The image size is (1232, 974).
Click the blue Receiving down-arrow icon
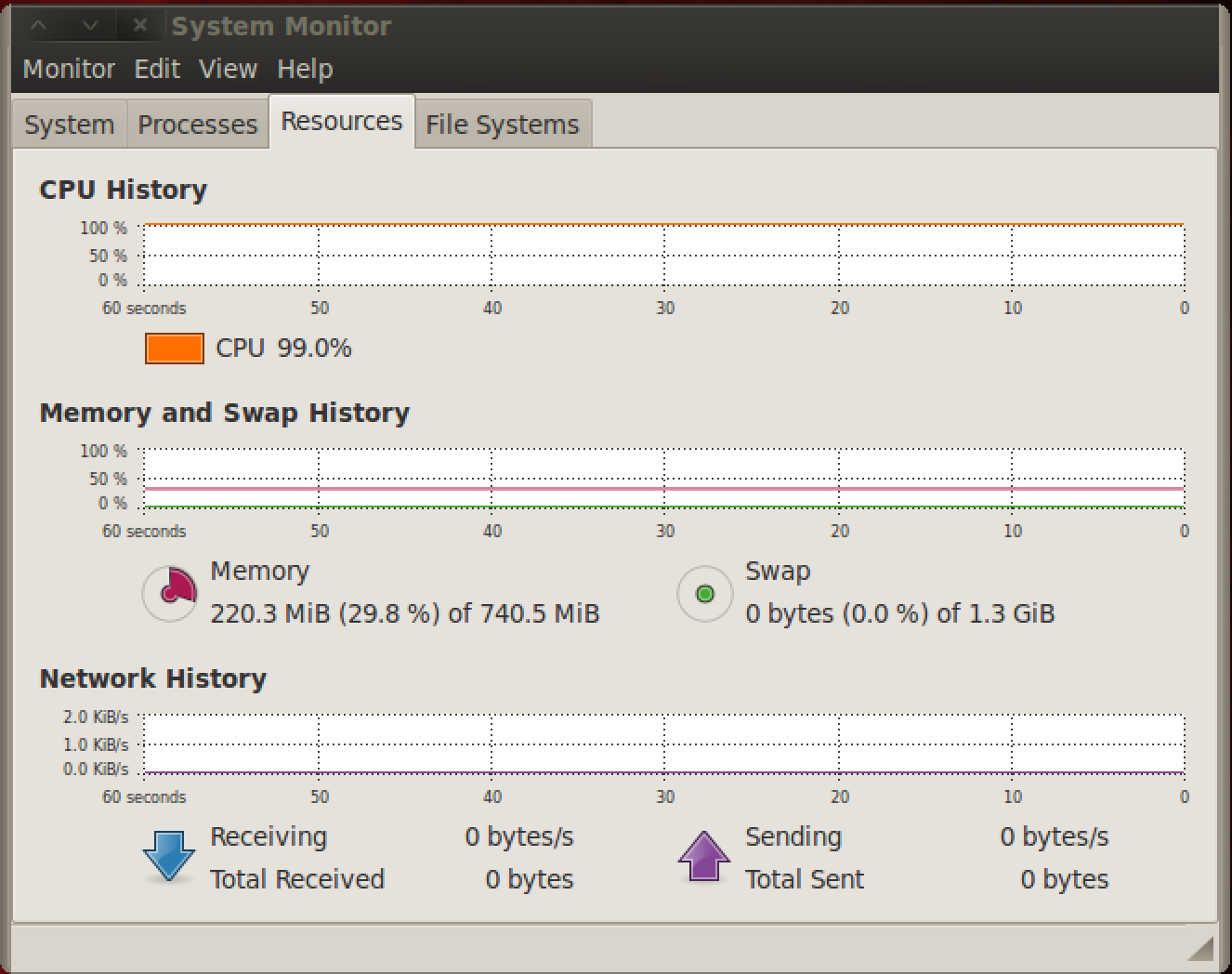[x=169, y=856]
